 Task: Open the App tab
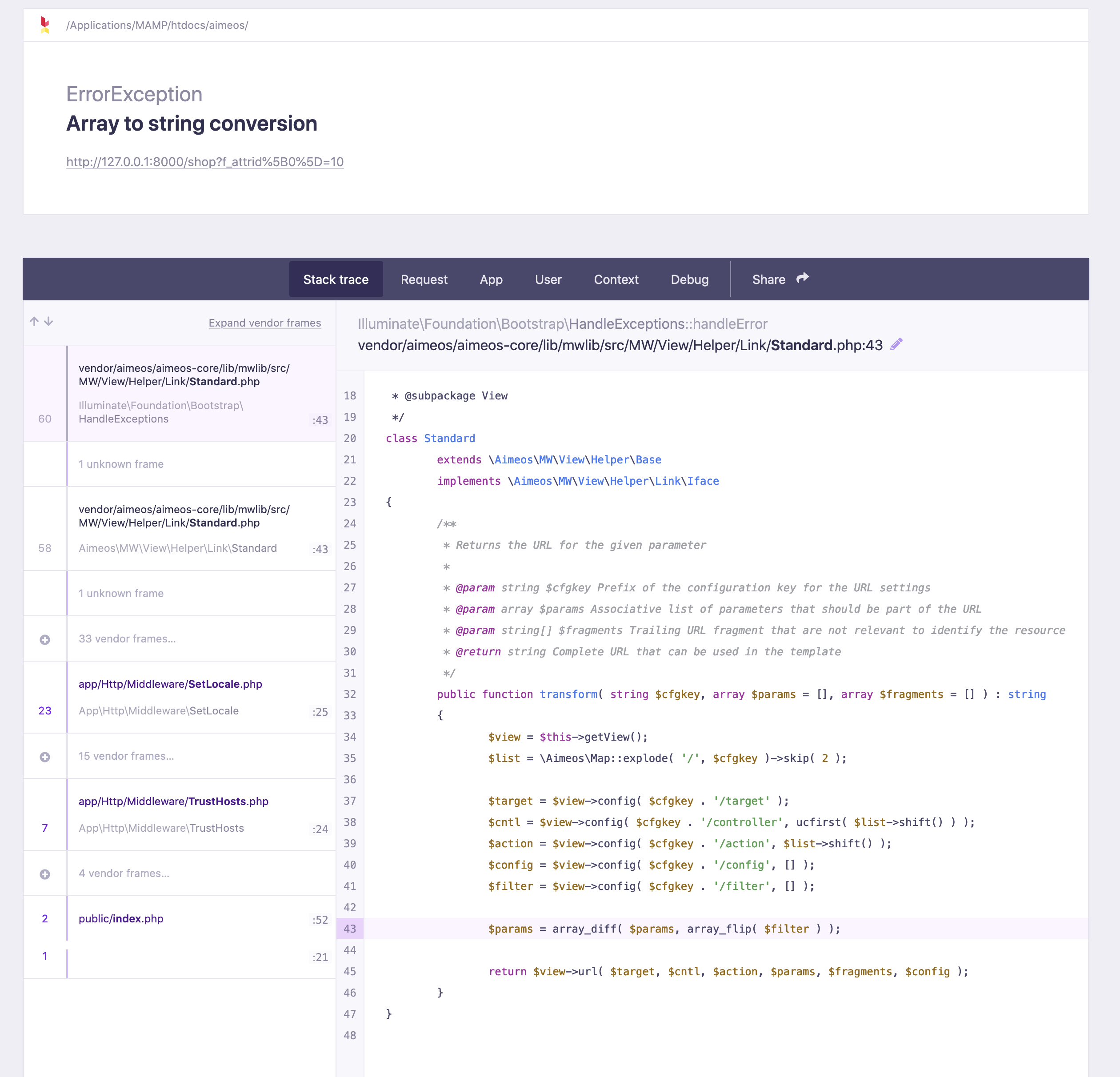tap(491, 279)
